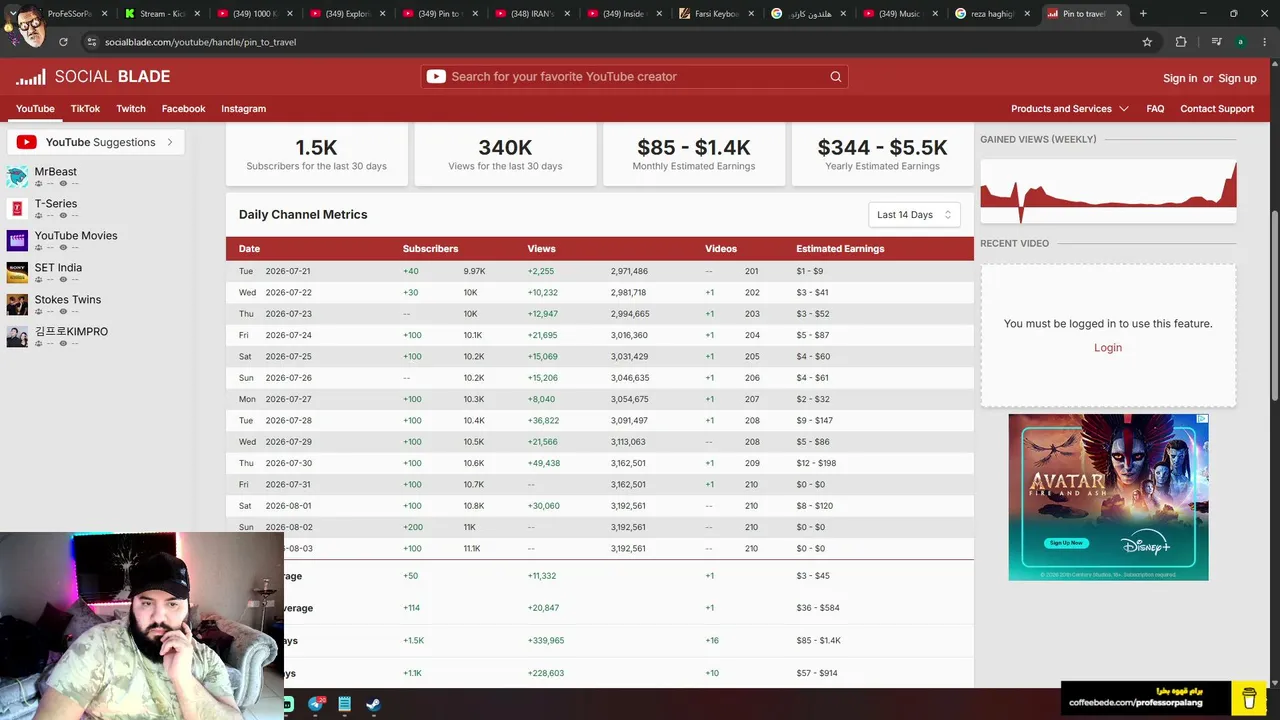Open the browser extensions puzzle icon
Image resolution: width=1280 pixels, height=720 pixels.
pyautogui.click(x=1181, y=42)
